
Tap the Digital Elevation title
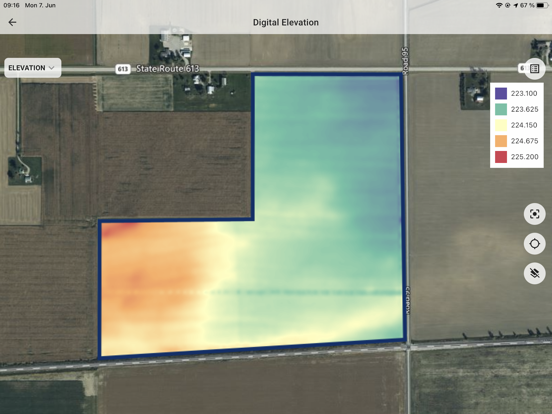[286, 23]
